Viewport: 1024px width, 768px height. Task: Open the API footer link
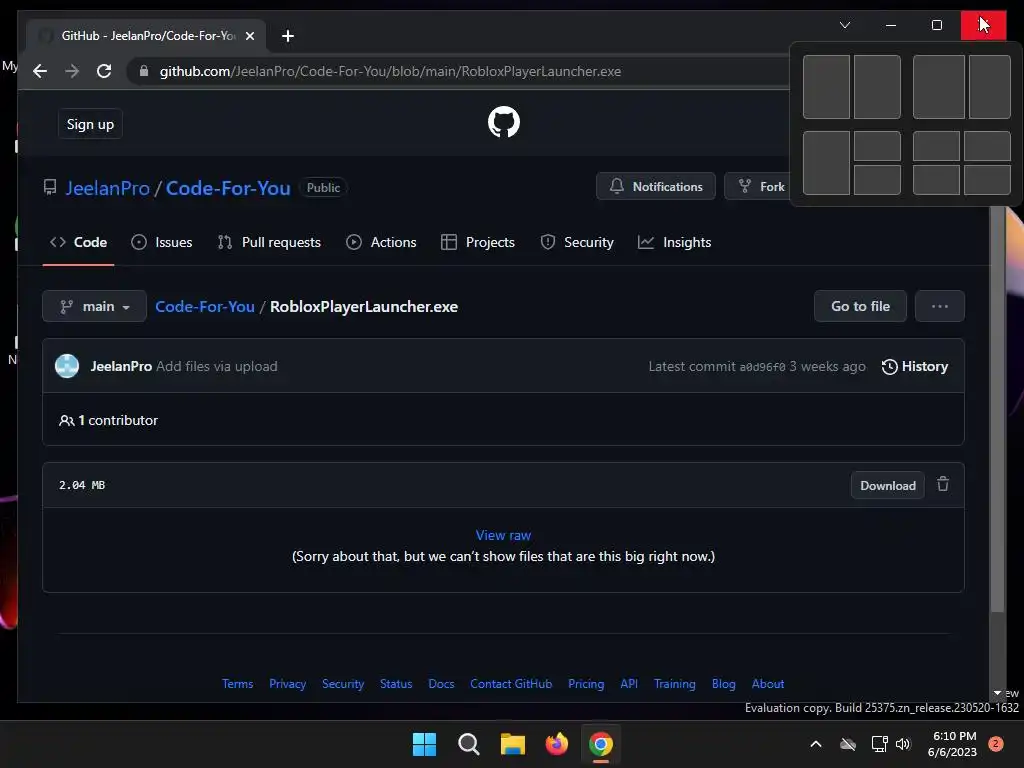coord(629,684)
